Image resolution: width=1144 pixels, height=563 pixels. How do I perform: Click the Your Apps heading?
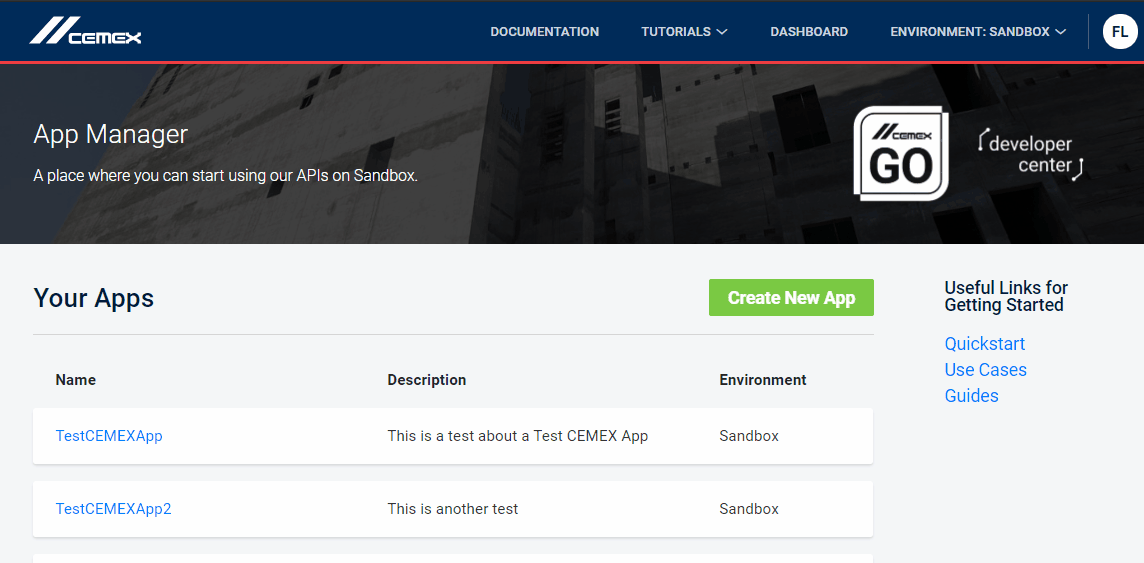click(x=93, y=298)
